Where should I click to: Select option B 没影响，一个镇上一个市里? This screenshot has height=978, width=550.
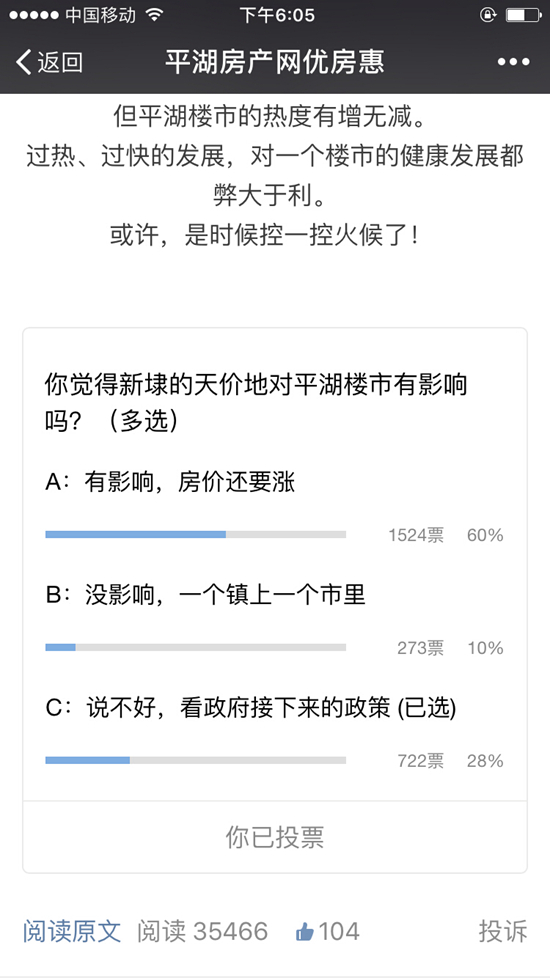point(206,595)
